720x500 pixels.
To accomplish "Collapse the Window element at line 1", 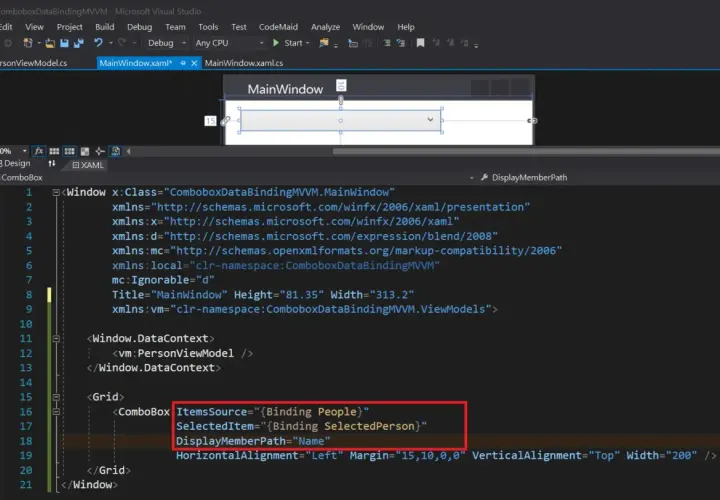I will coord(56,192).
